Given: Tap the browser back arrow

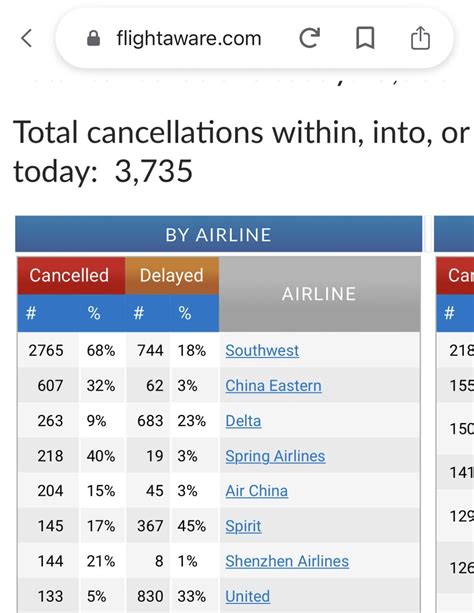Looking at the screenshot, I should click(26, 38).
